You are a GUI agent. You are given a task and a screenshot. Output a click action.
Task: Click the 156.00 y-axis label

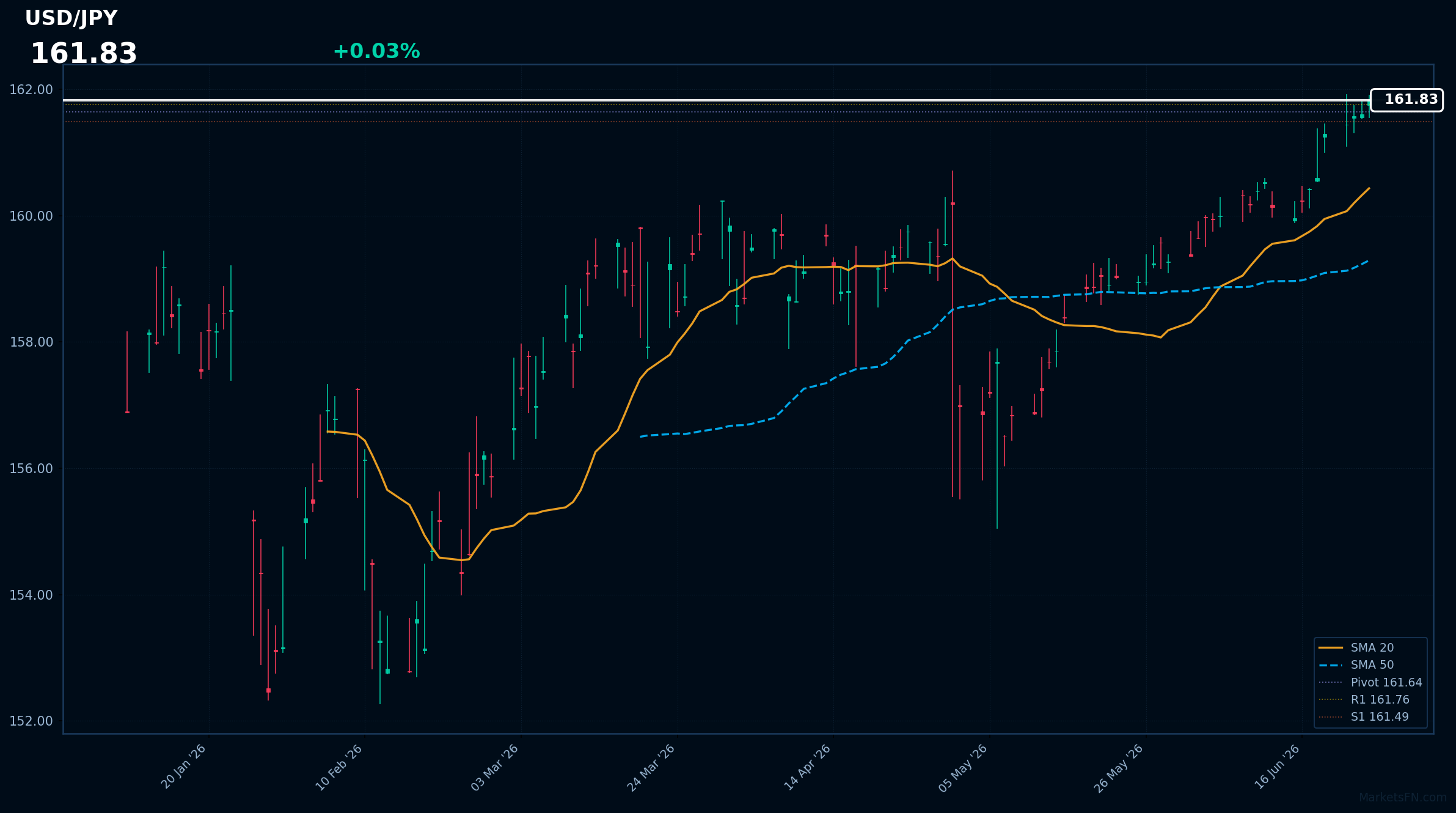point(31,469)
